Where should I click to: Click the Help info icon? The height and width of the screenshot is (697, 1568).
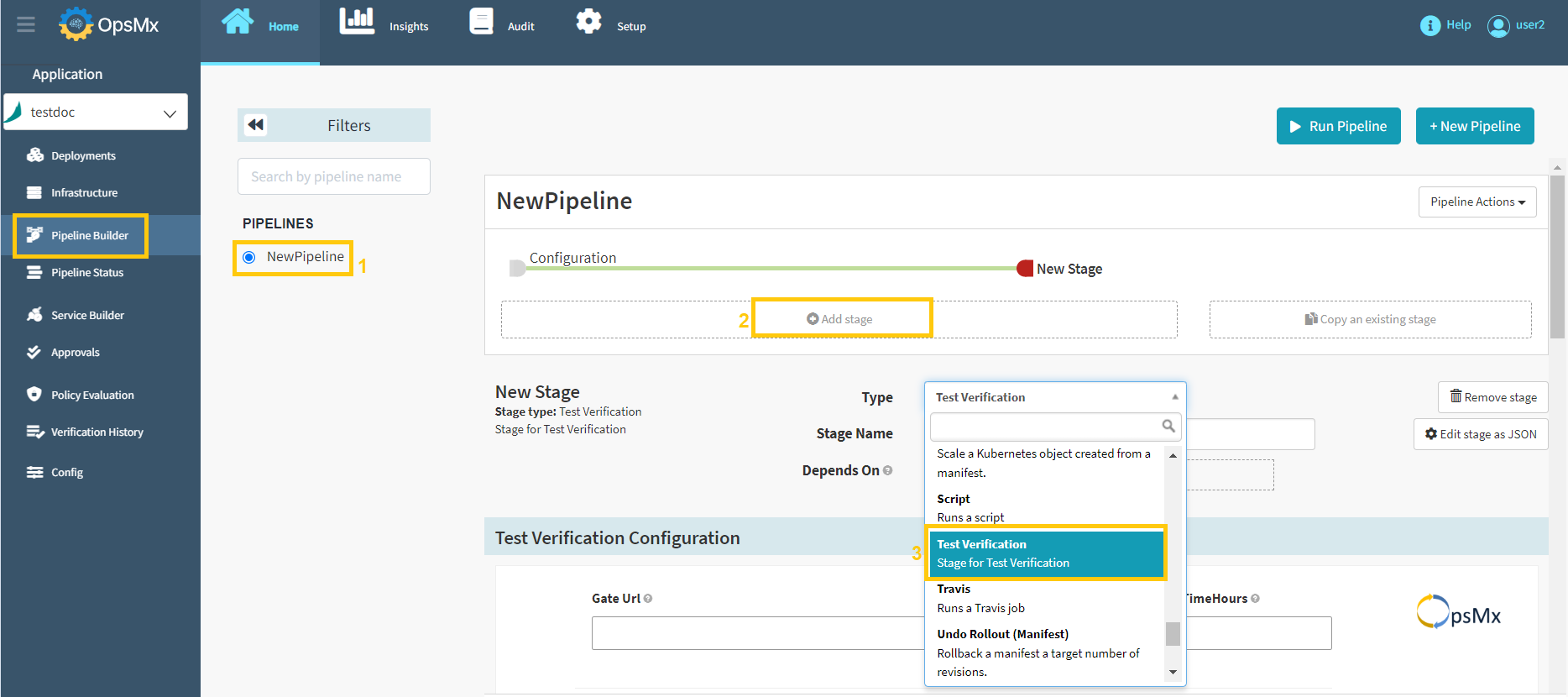[1429, 25]
